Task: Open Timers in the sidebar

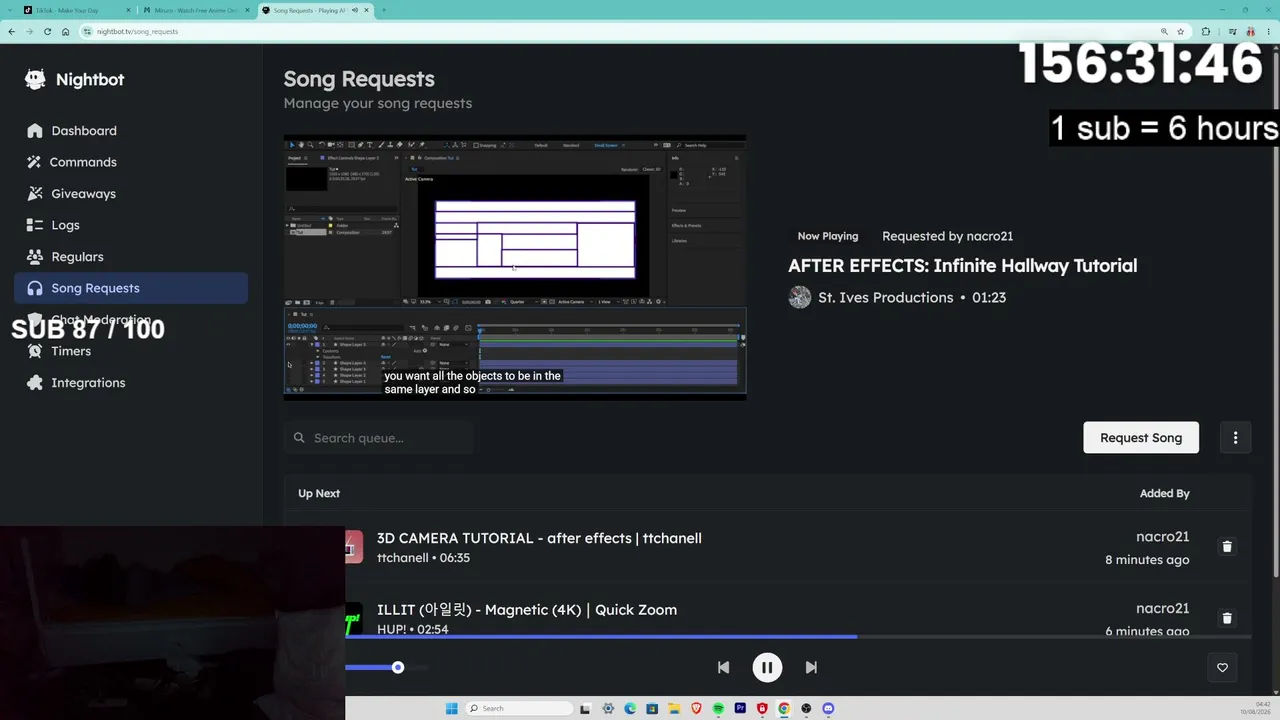Action: coord(131,351)
